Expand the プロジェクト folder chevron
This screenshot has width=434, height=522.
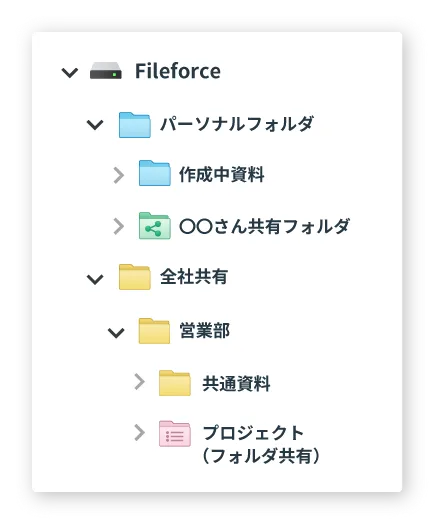139,433
